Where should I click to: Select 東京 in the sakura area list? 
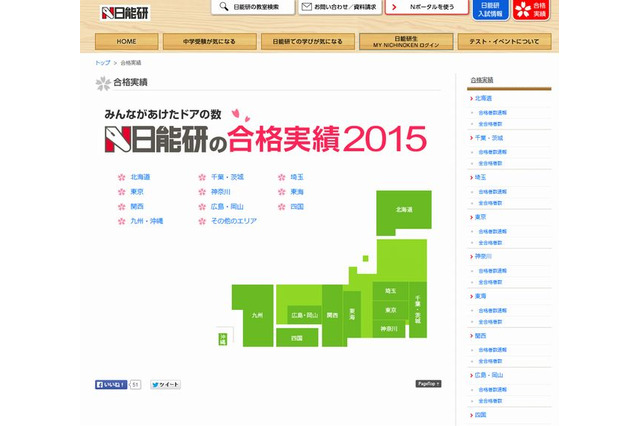137,192
